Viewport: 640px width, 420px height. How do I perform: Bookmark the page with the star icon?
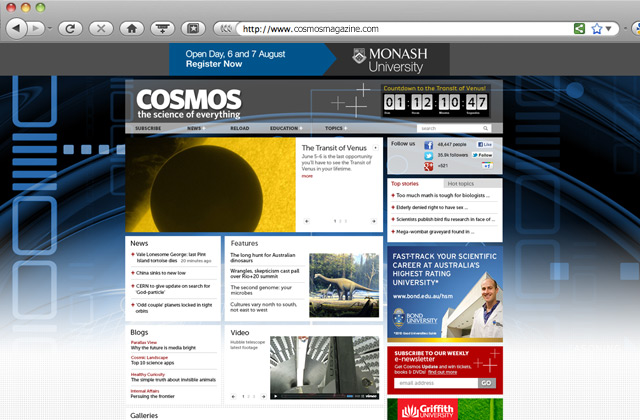click(x=596, y=29)
